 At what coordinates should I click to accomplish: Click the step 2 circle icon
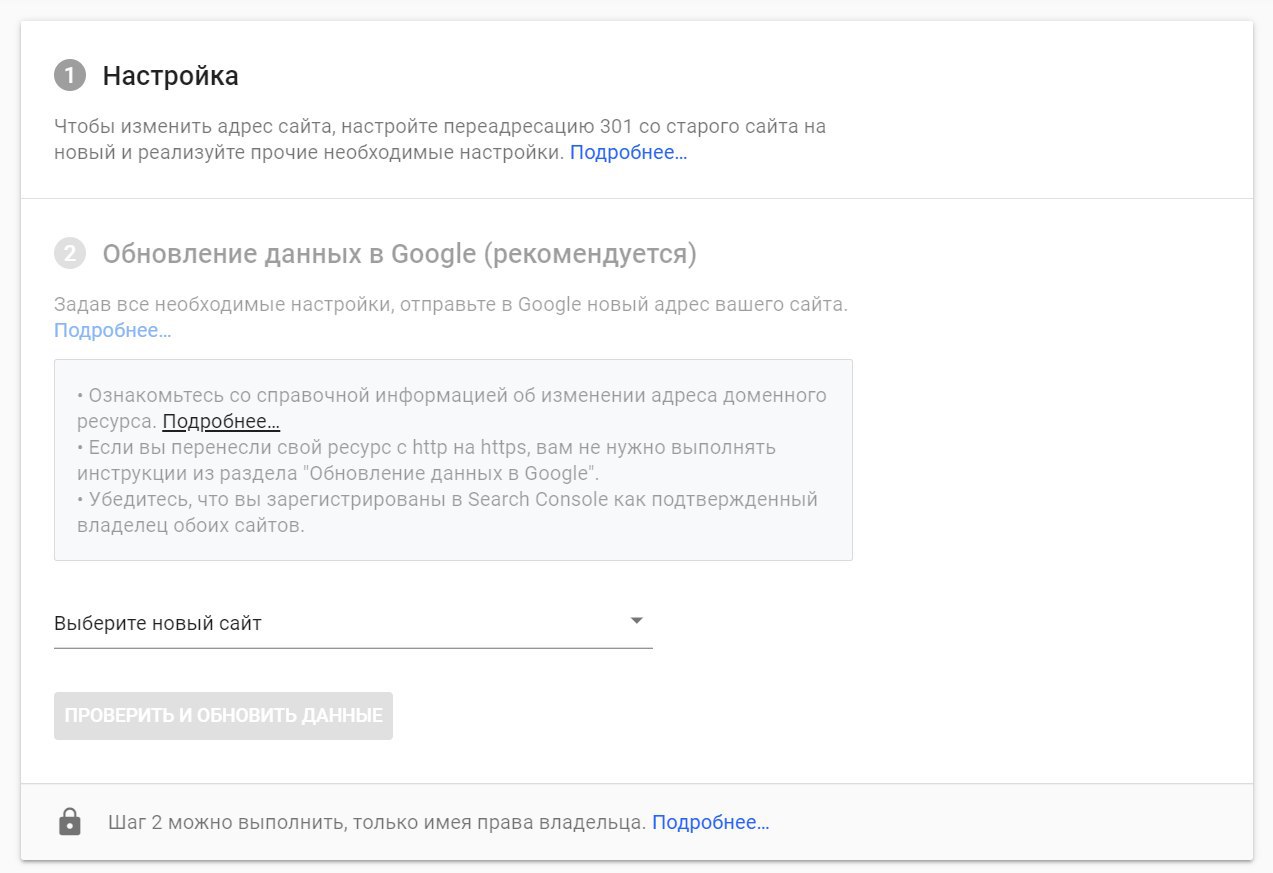click(69, 254)
